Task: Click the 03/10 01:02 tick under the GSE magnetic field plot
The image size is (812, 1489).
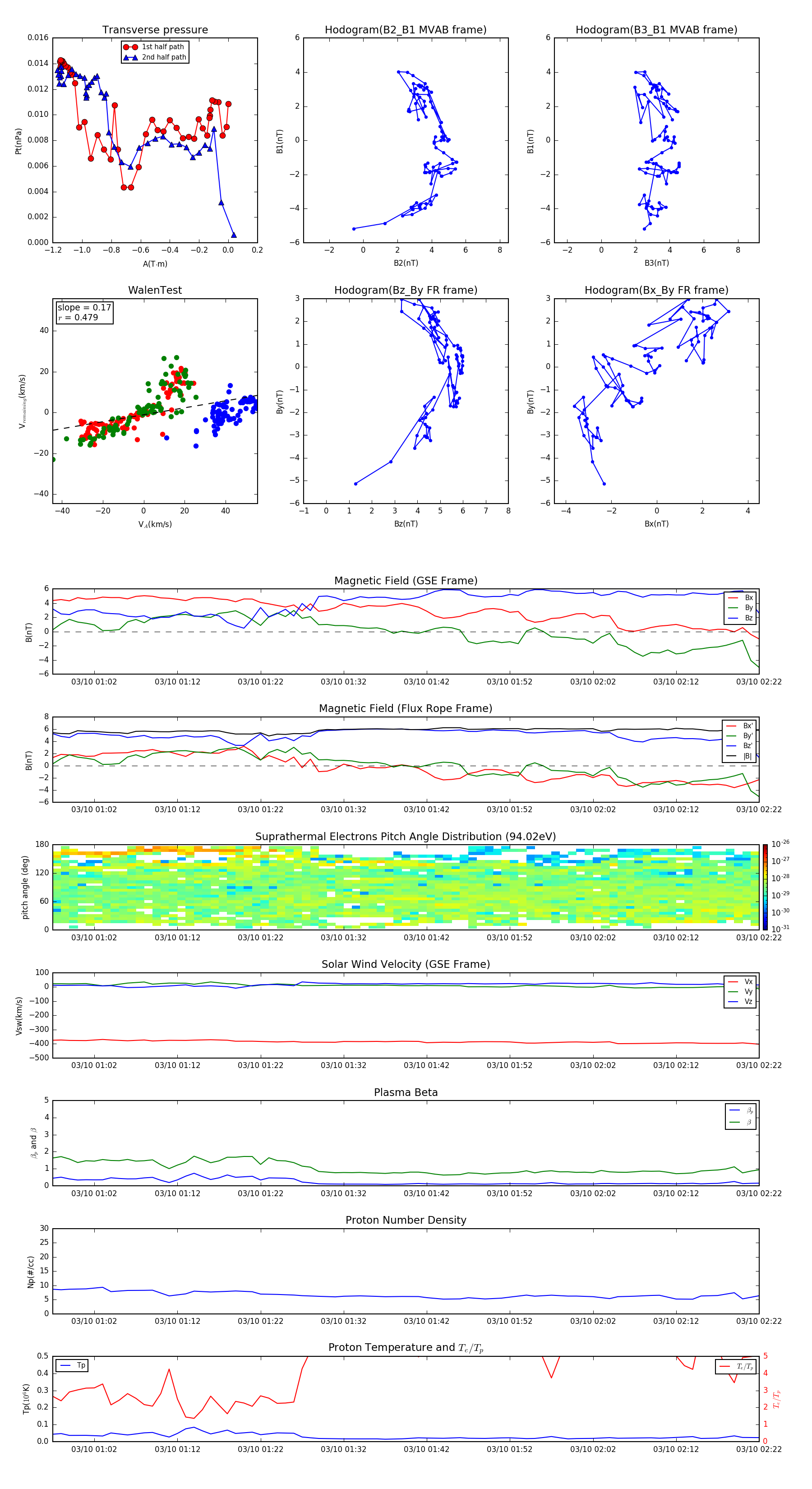Action: pyautogui.click(x=94, y=682)
